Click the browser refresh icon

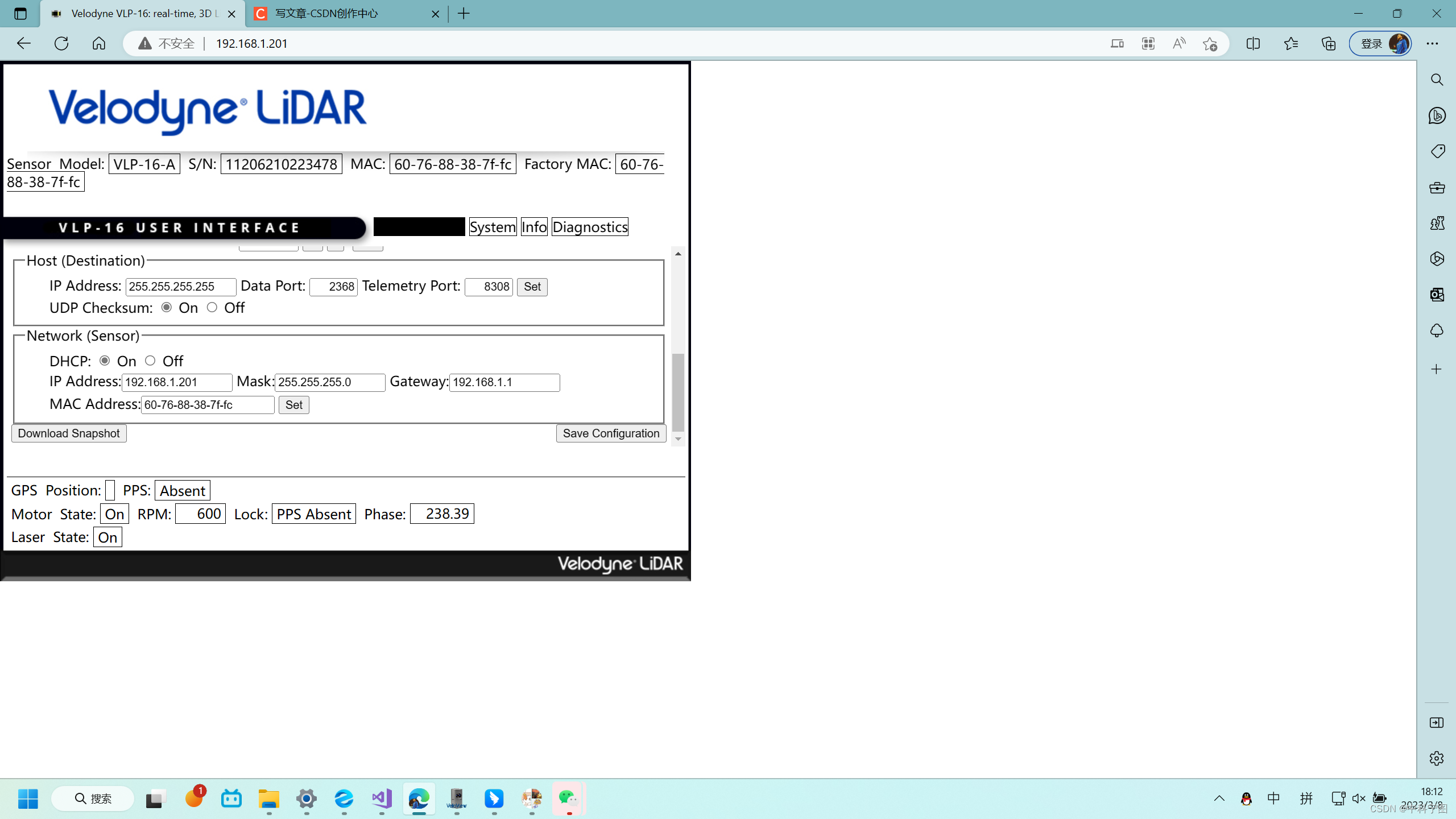[61, 43]
